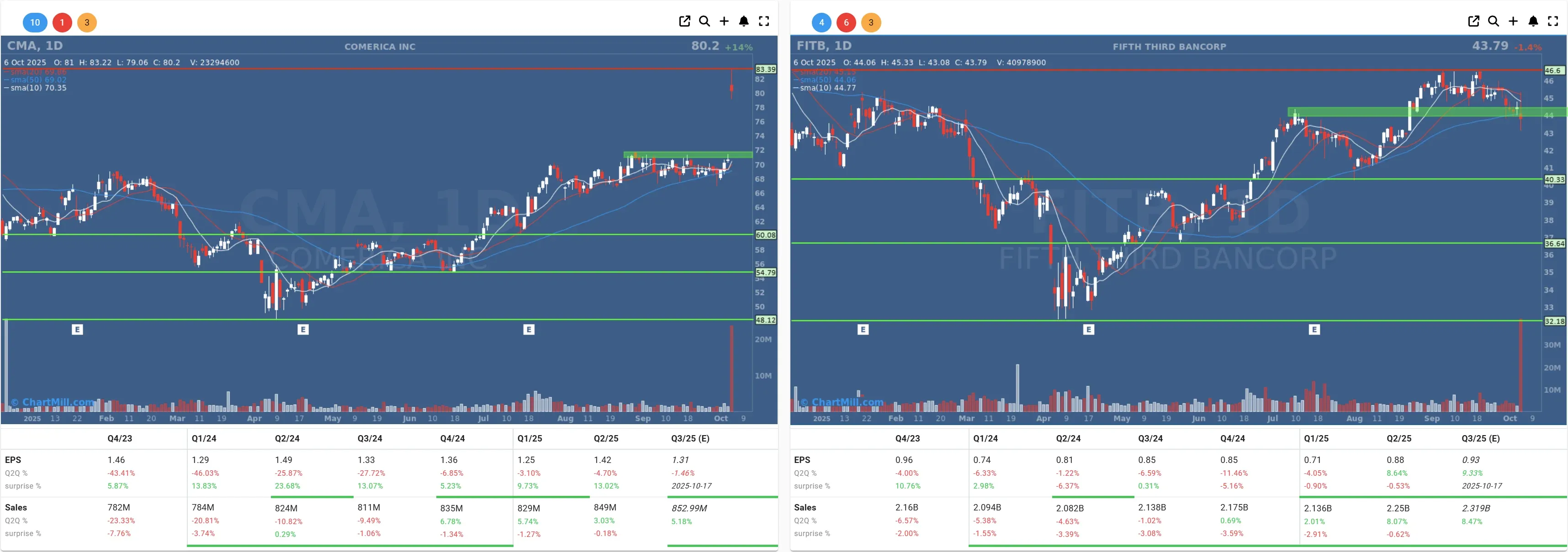Click first earnings E marker on CMA chart
Viewport: 1568px width, 552px height.
click(77, 329)
